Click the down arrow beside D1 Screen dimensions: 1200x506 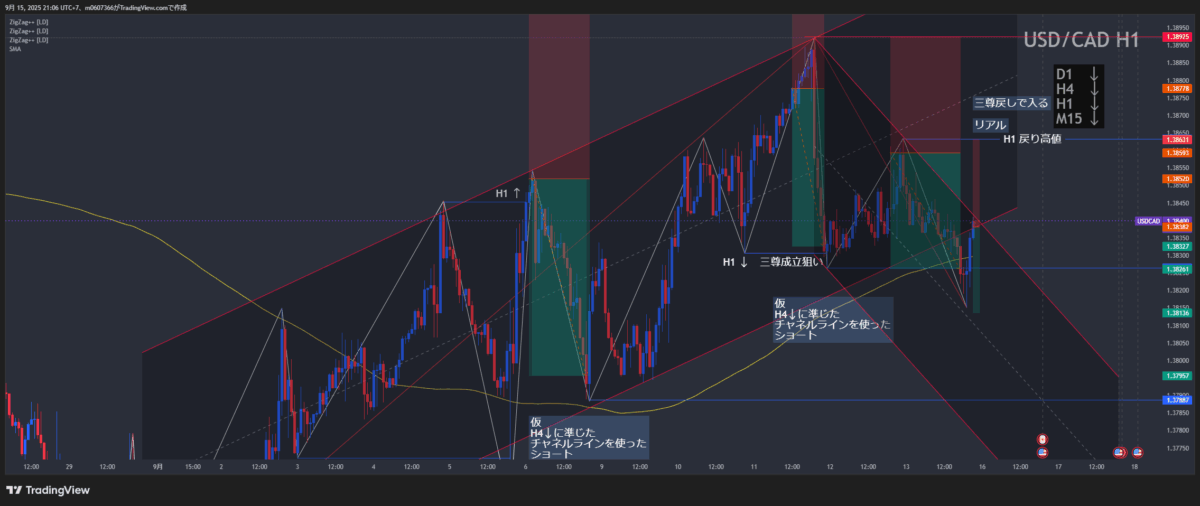click(1094, 73)
